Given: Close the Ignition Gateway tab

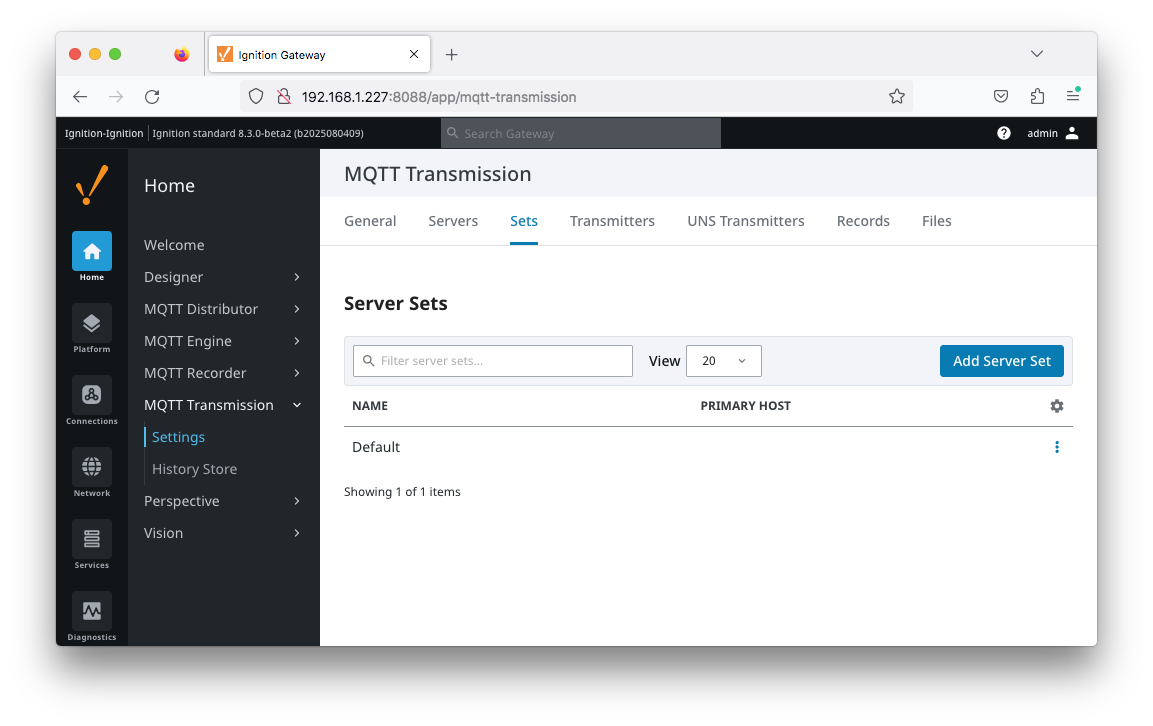Looking at the screenshot, I should (x=414, y=54).
